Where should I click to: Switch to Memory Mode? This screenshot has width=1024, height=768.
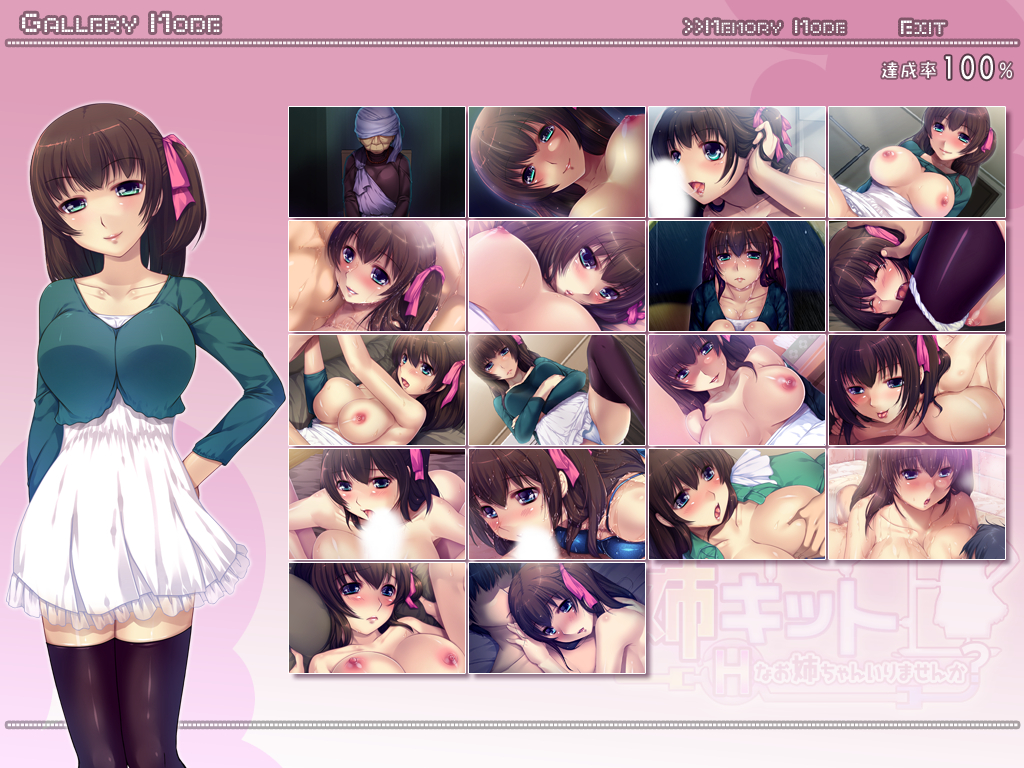tap(765, 27)
